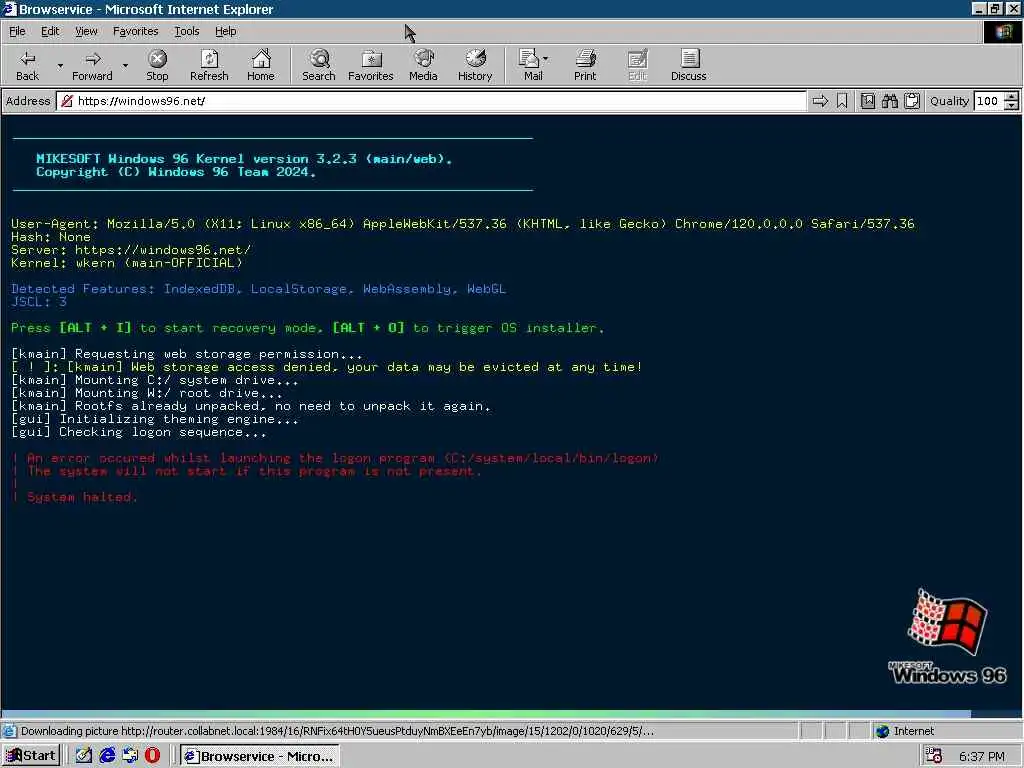Click the 6:37 PM taskbar clock
The image size is (1024, 768).
tap(982, 756)
